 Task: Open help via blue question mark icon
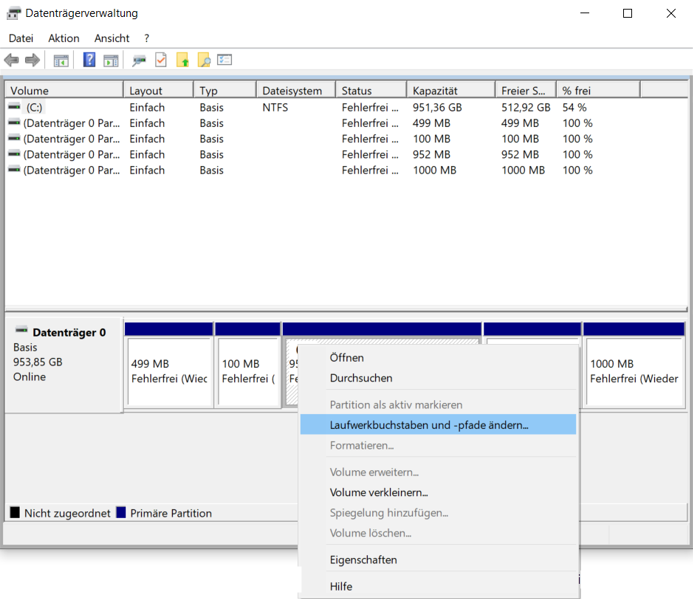[x=89, y=60]
